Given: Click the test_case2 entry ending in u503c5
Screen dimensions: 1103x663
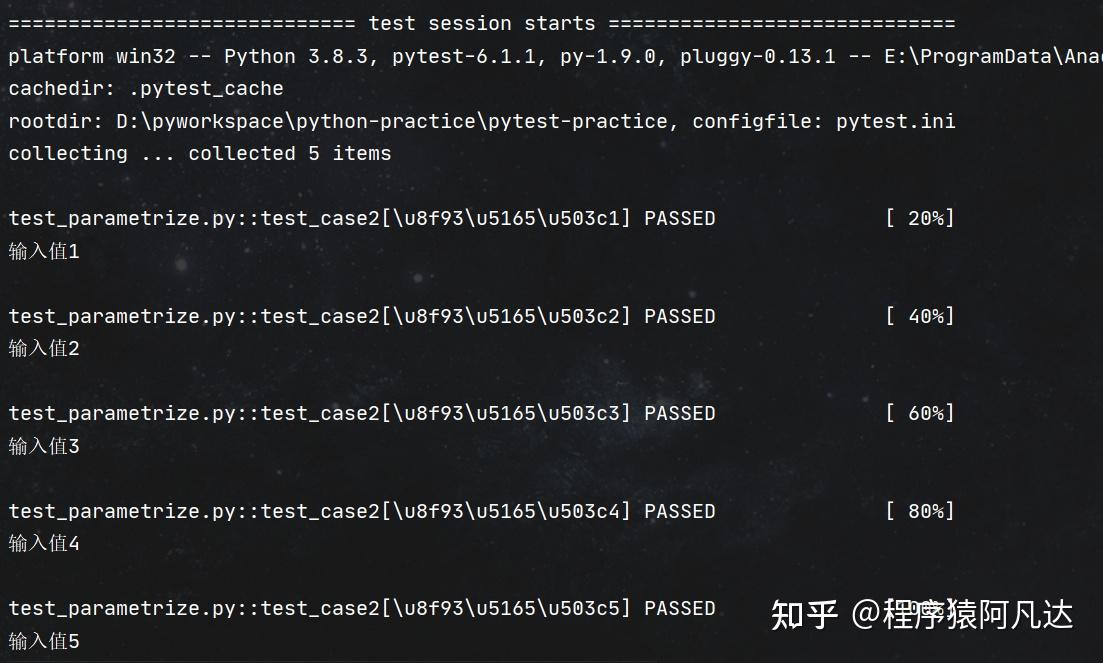Looking at the screenshot, I should tap(320, 608).
